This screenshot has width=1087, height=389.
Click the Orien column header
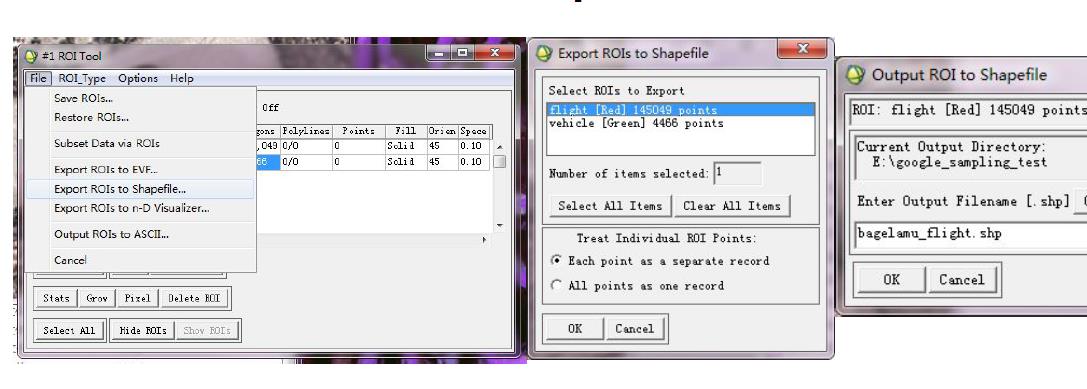click(442, 131)
